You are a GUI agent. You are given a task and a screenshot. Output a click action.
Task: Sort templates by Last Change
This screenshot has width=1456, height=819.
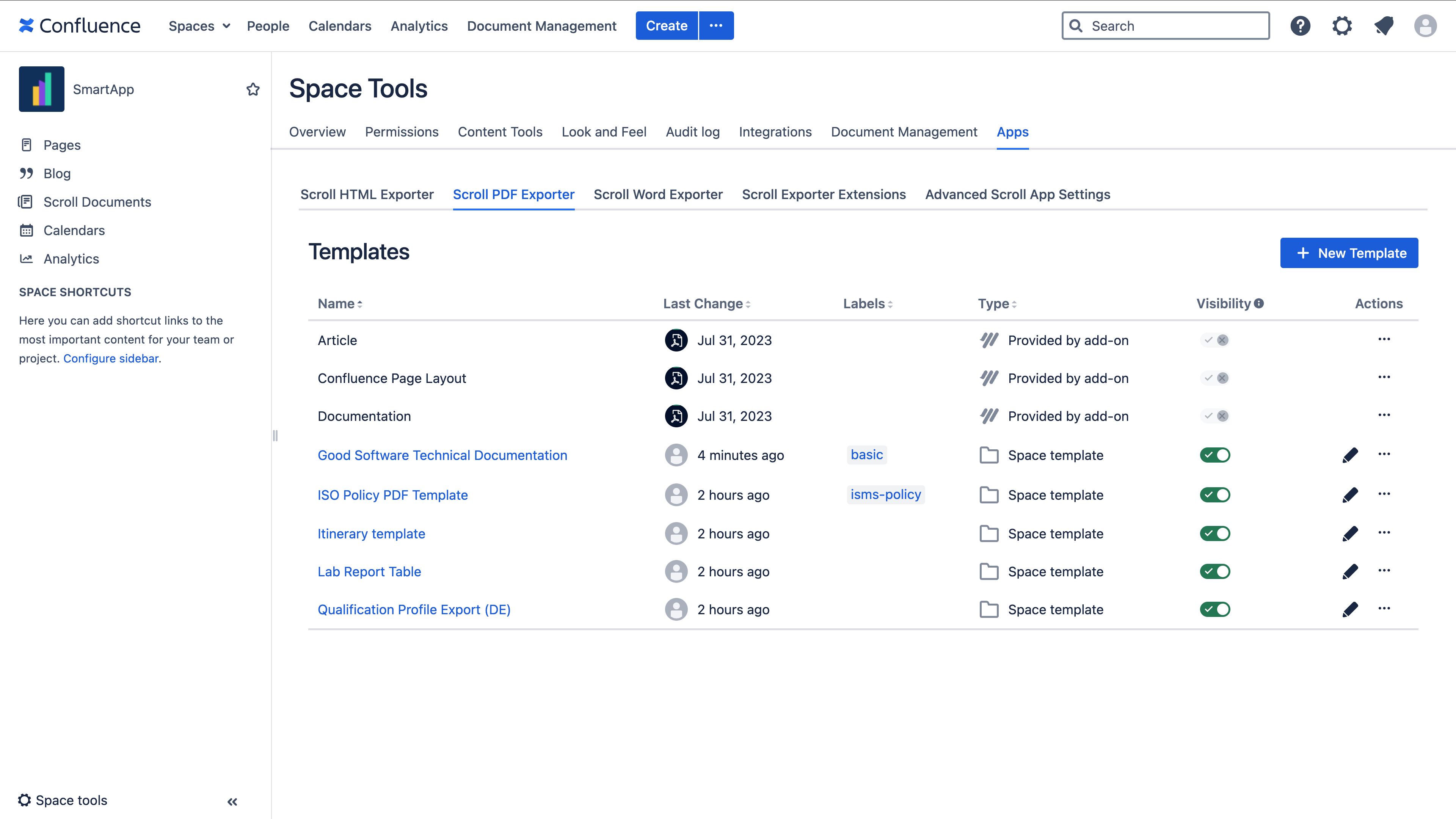coord(706,304)
